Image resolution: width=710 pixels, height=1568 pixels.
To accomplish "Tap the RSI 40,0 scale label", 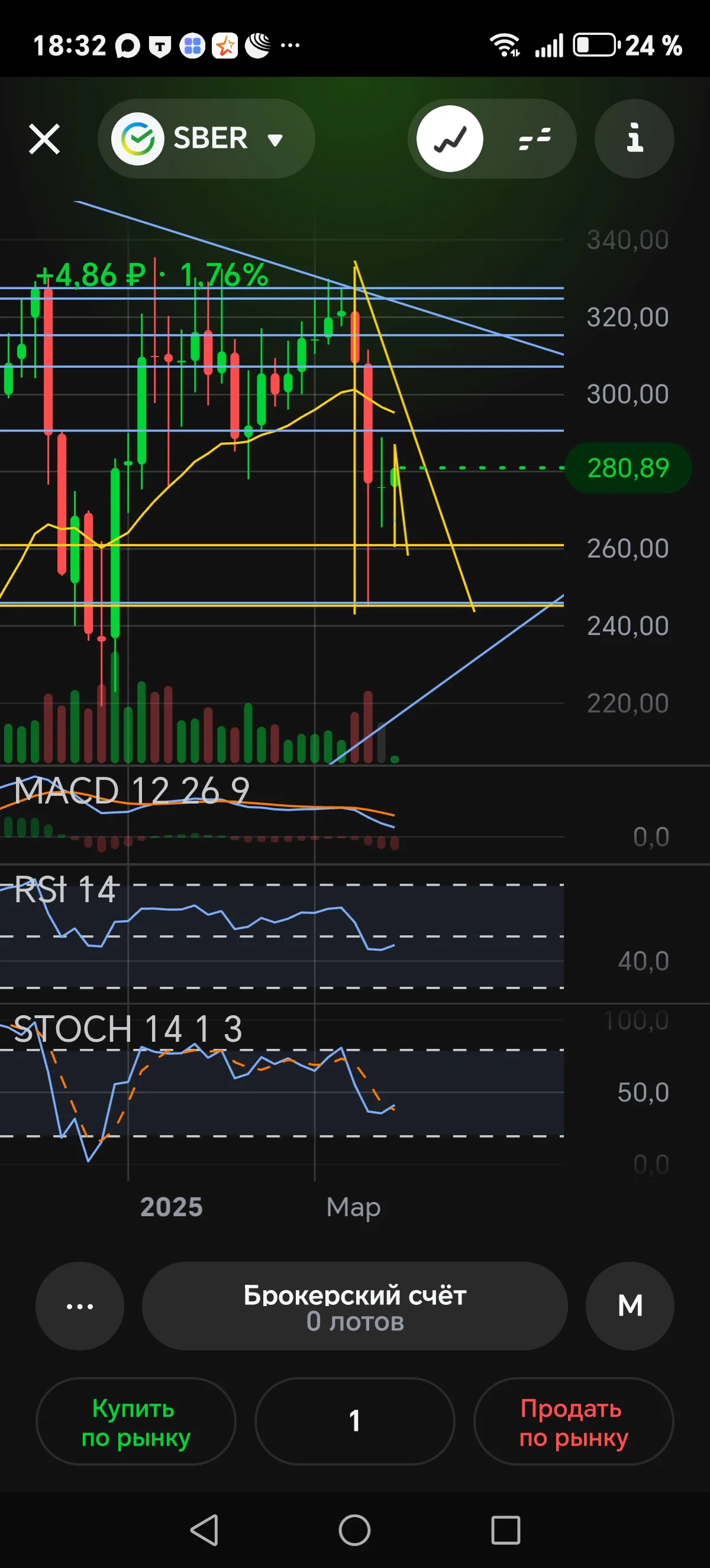I will pos(644,961).
